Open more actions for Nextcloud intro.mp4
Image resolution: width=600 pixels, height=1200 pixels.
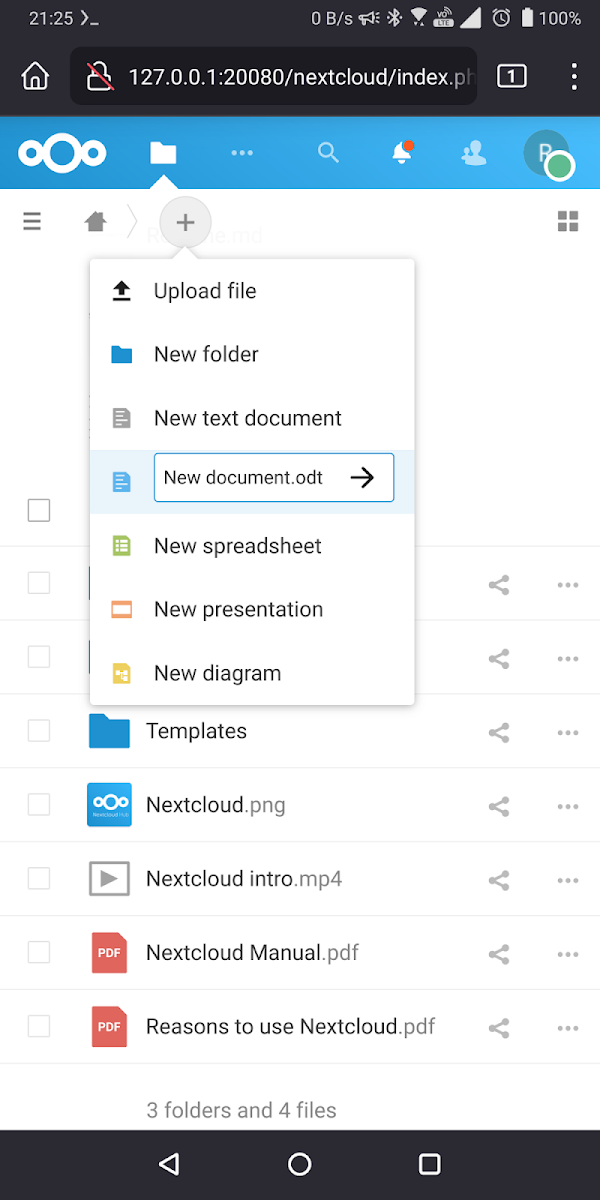(x=568, y=880)
